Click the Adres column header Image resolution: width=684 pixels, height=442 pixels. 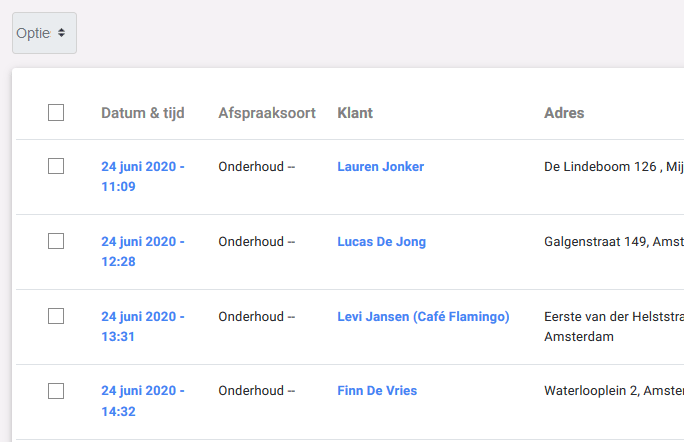coord(564,113)
